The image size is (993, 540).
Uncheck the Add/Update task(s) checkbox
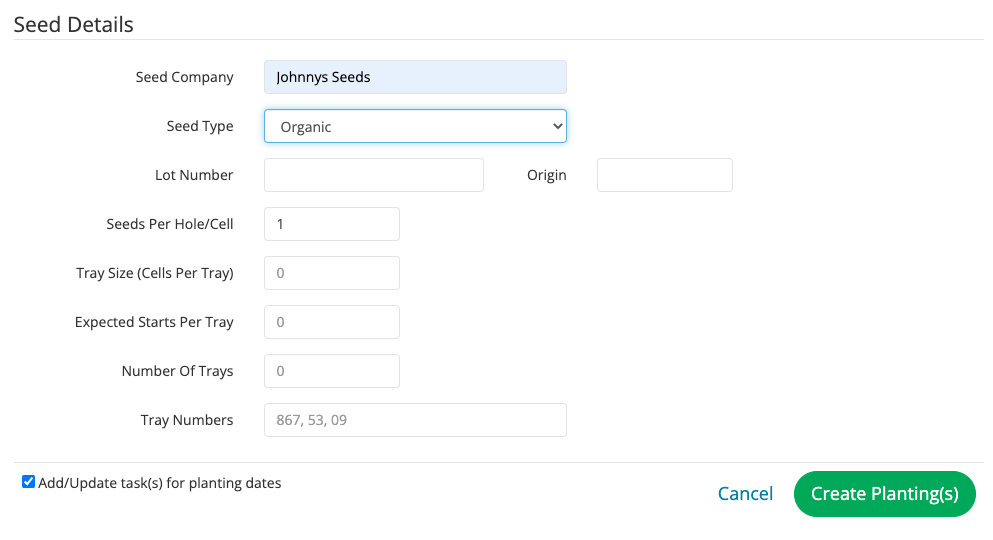point(28,482)
